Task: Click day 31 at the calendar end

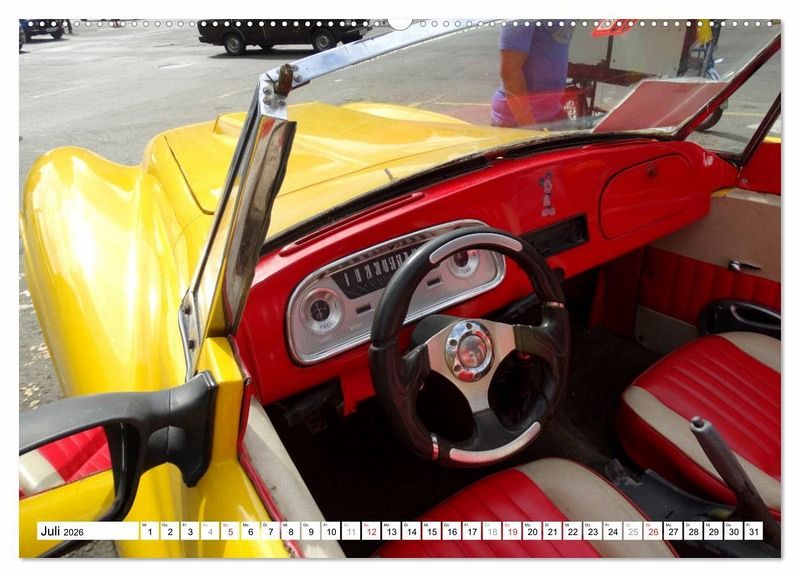Action: pyautogui.click(x=753, y=531)
